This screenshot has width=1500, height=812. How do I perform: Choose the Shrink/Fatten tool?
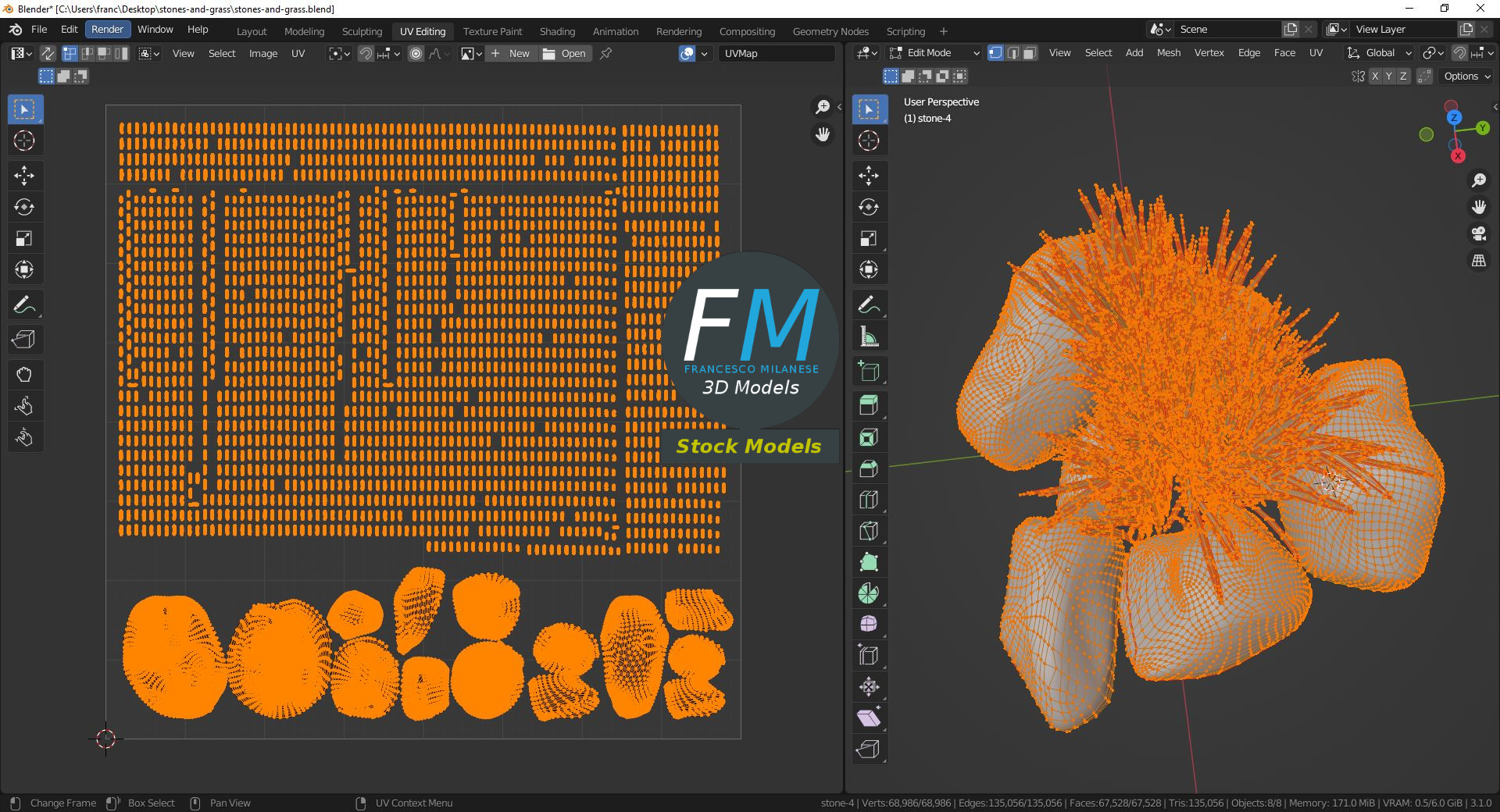pyautogui.click(x=869, y=687)
